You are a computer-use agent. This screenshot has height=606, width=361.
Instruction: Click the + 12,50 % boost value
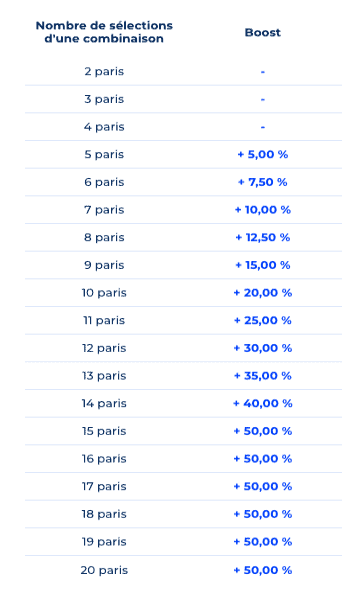click(x=262, y=237)
